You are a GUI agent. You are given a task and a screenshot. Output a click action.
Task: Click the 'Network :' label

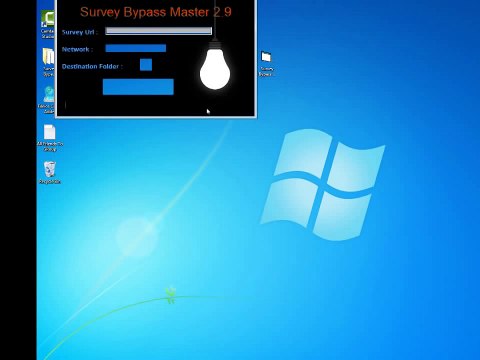click(77, 49)
